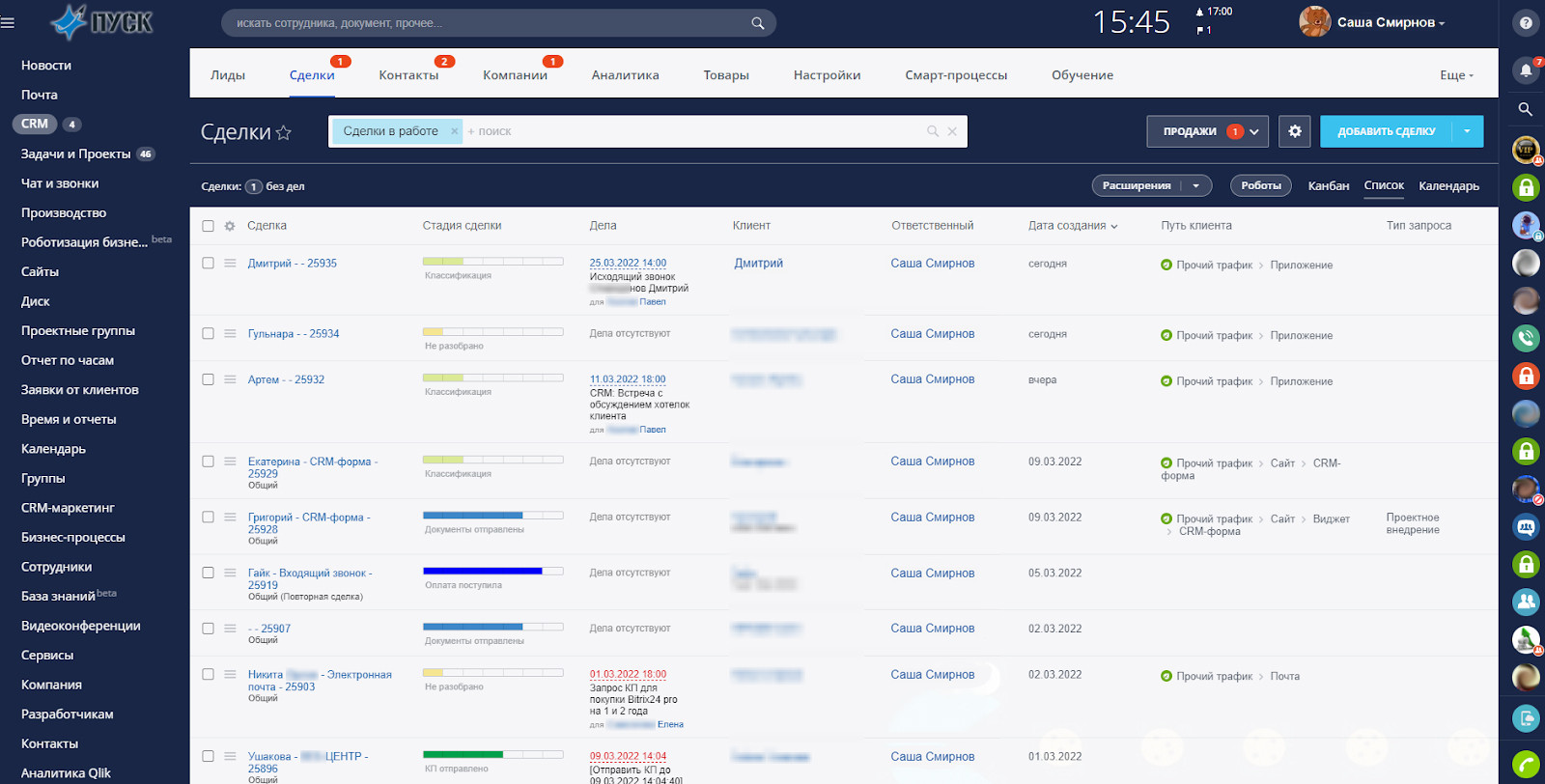Open client link Дмитрий
1545x784 pixels.
point(759,264)
